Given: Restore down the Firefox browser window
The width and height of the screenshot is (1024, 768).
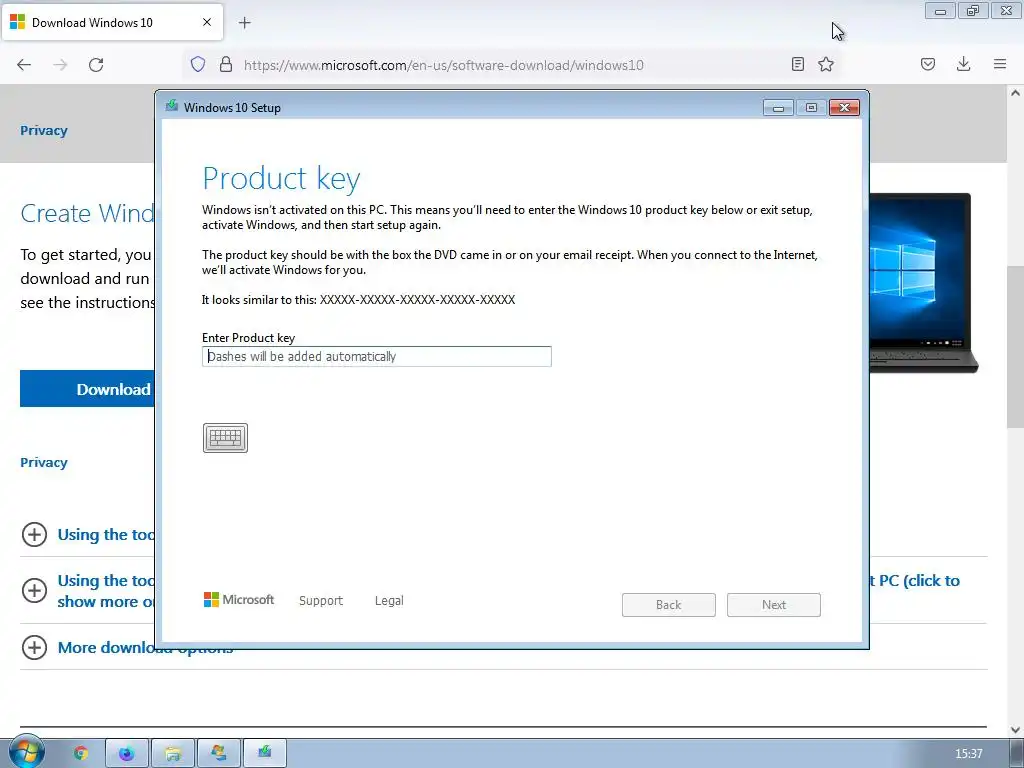Looking at the screenshot, I should (x=973, y=11).
